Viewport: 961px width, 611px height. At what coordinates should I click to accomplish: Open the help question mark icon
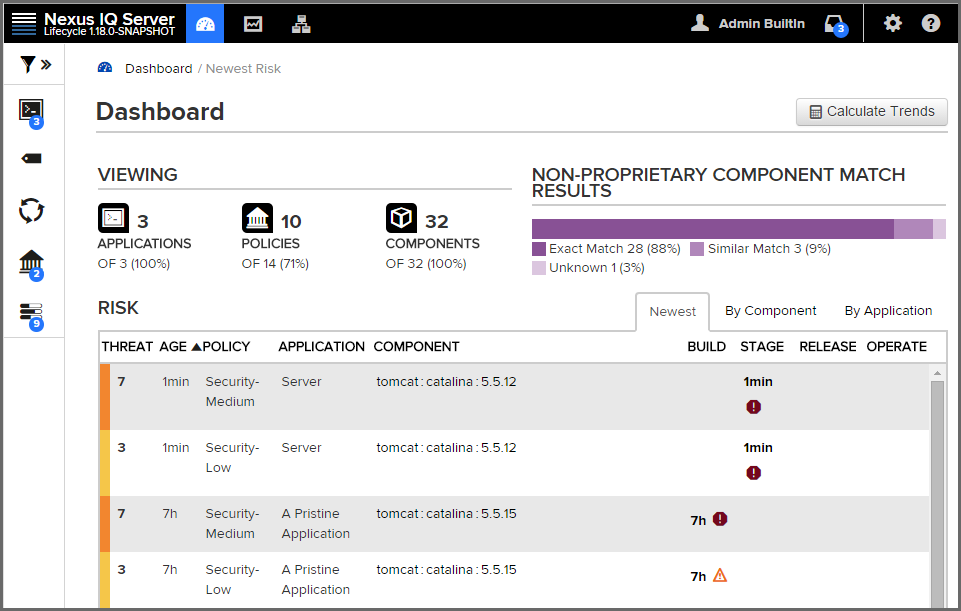coord(930,23)
